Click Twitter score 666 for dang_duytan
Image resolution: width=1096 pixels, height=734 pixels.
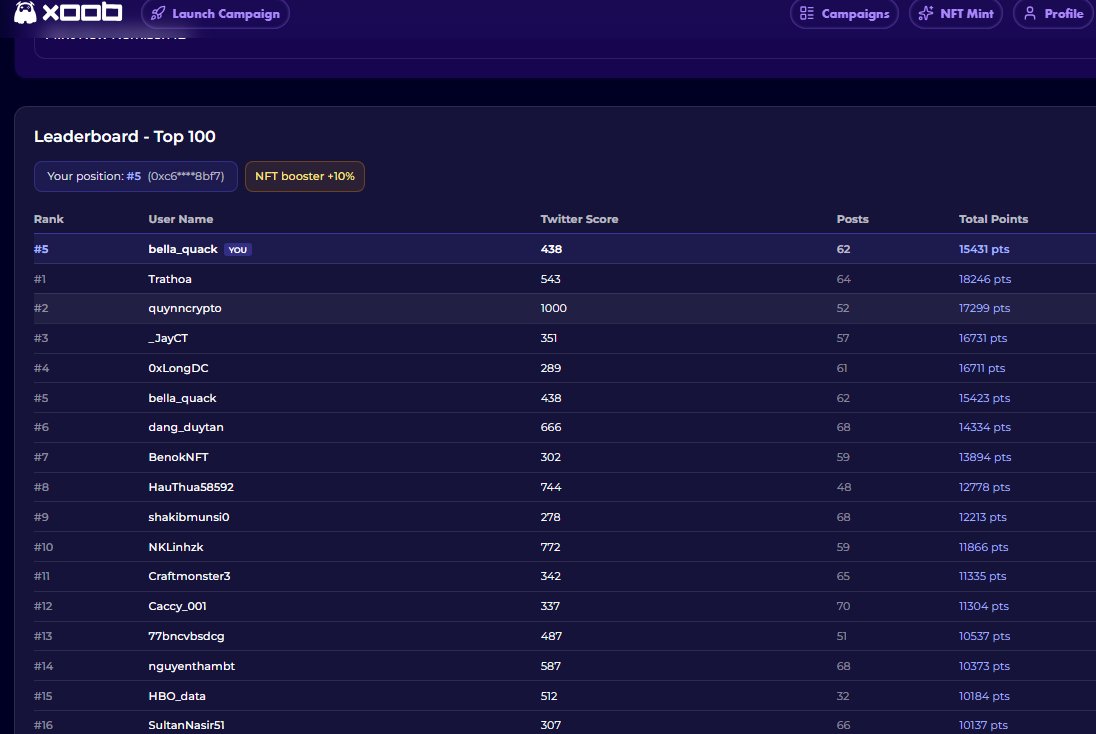tap(551, 427)
